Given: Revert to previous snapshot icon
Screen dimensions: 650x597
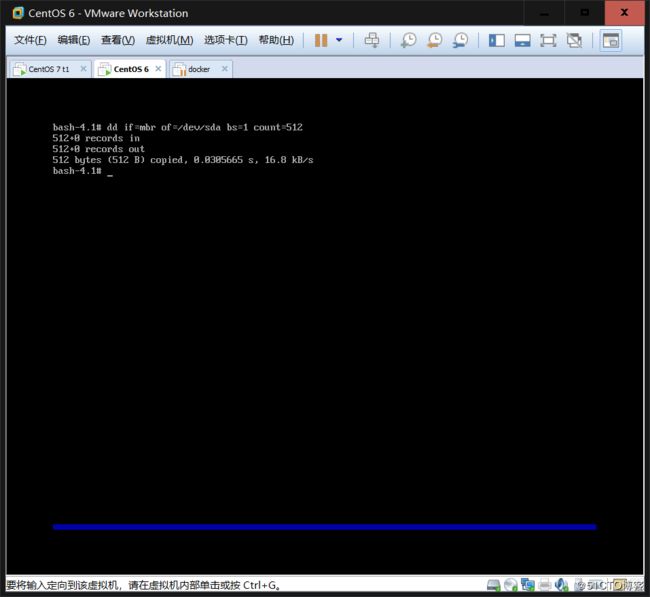Looking at the screenshot, I should pos(434,40).
